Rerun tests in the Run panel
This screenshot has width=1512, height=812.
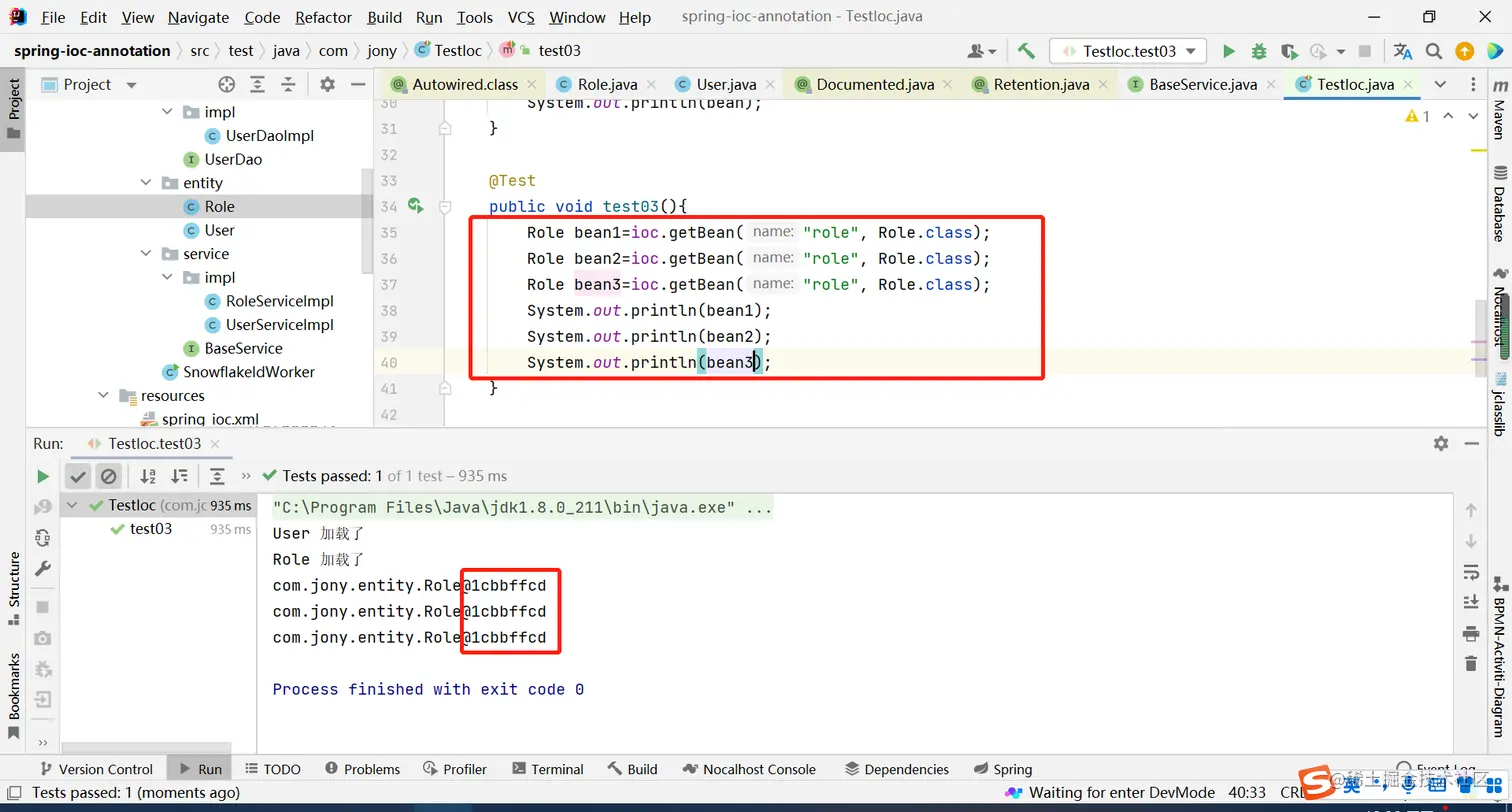42,476
